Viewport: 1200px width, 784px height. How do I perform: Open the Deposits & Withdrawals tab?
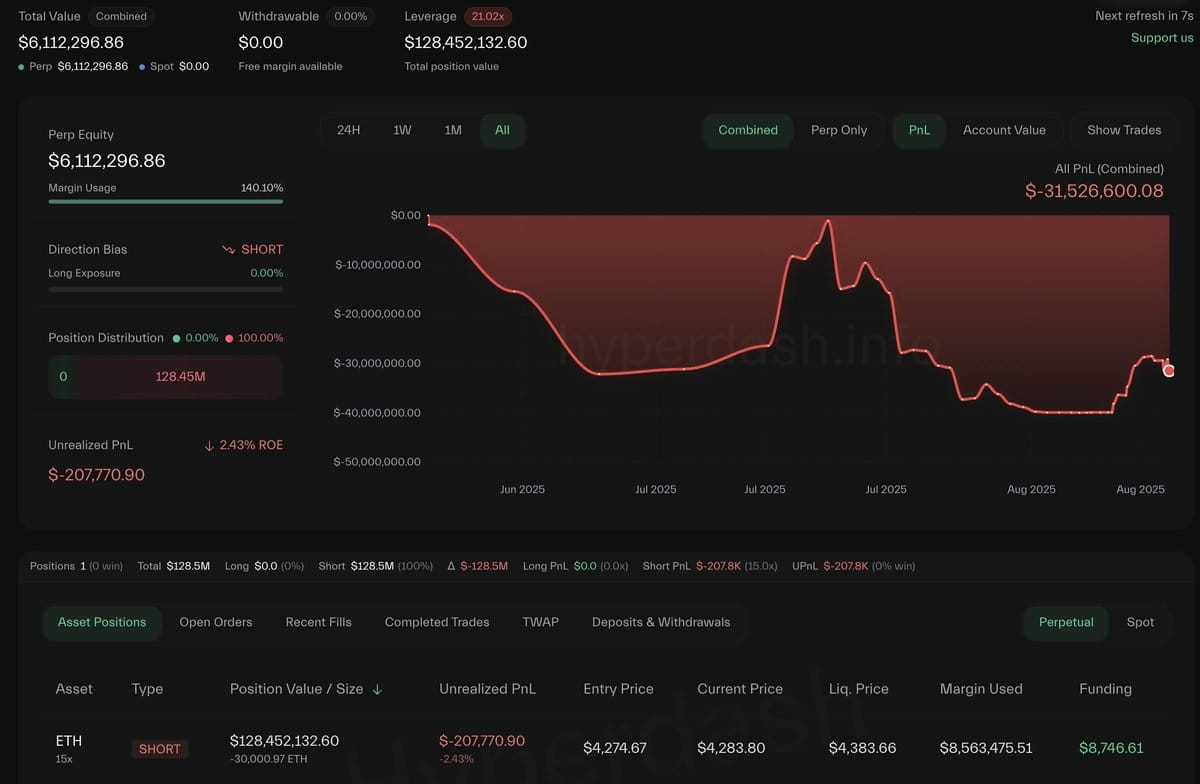tap(661, 622)
